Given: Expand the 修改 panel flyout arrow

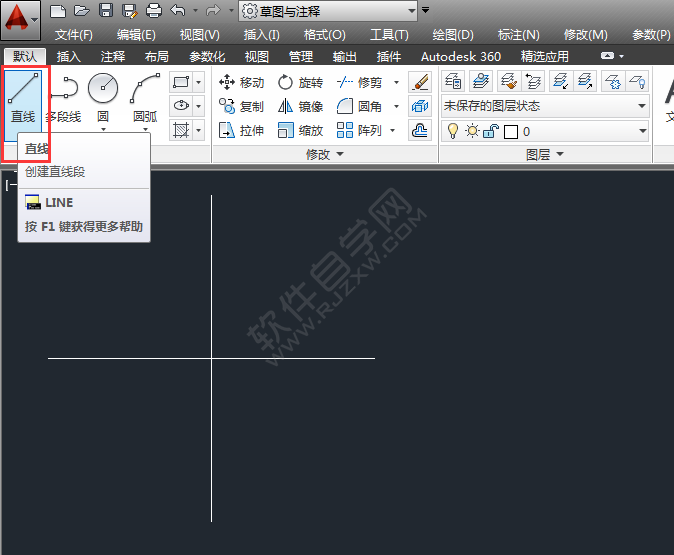Looking at the screenshot, I should tap(339, 155).
